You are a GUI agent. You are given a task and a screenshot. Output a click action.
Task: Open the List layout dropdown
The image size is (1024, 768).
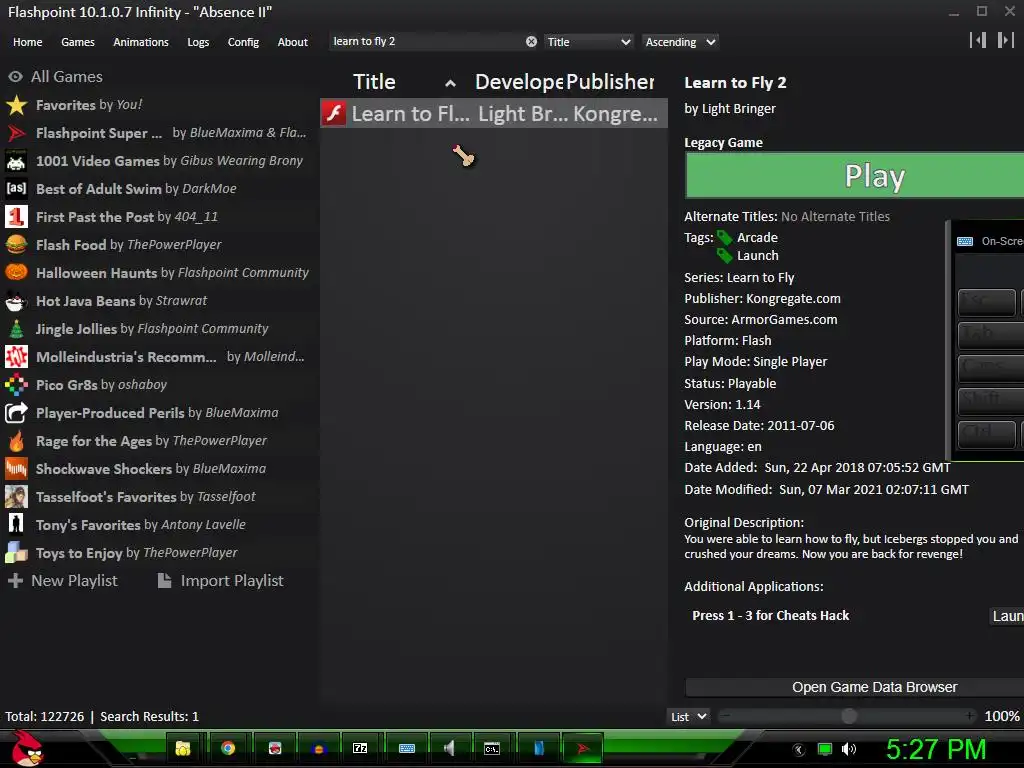tap(689, 716)
